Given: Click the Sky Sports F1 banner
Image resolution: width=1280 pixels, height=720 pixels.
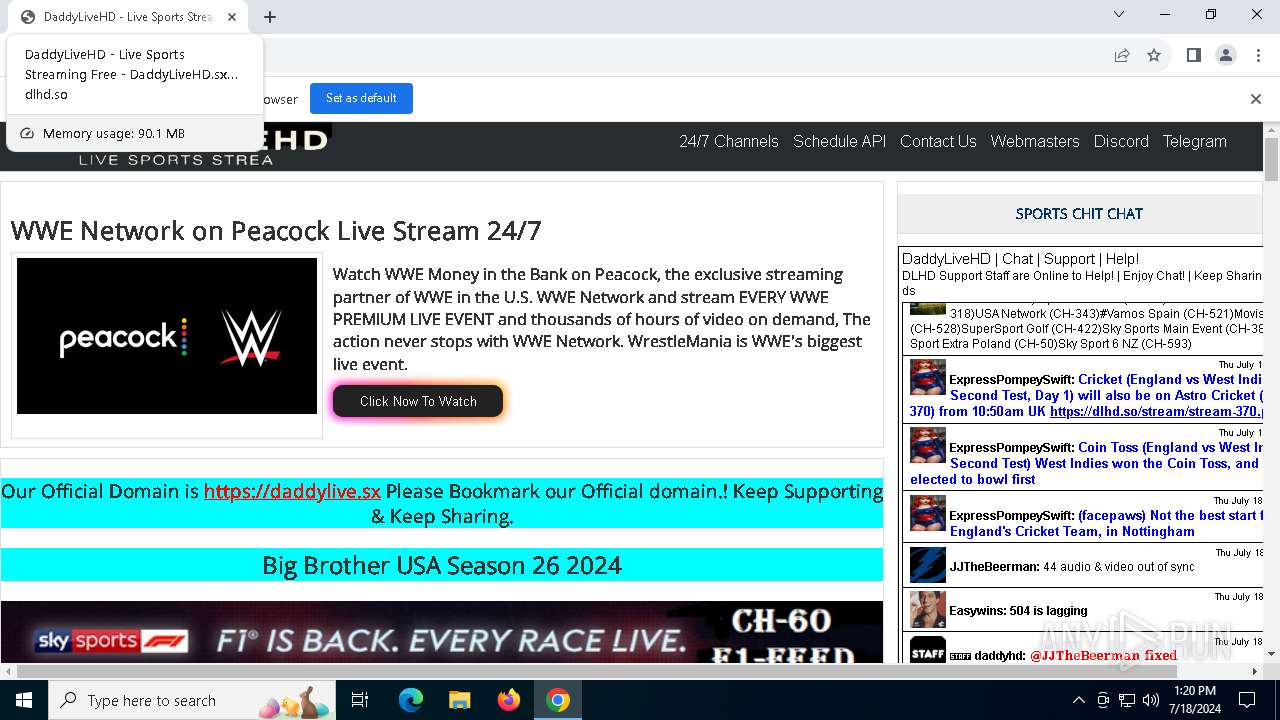Looking at the screenshot, I should [x=442, y=633].
